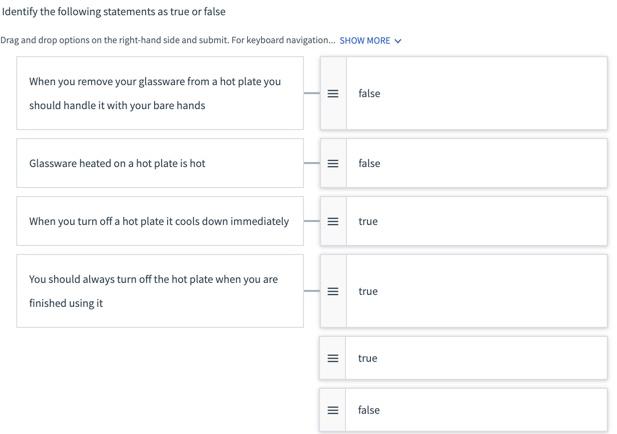The image size is (617, 434).
Task: Click drag handle beside 'always turn off' statement
Action: [x=333, y=291]
